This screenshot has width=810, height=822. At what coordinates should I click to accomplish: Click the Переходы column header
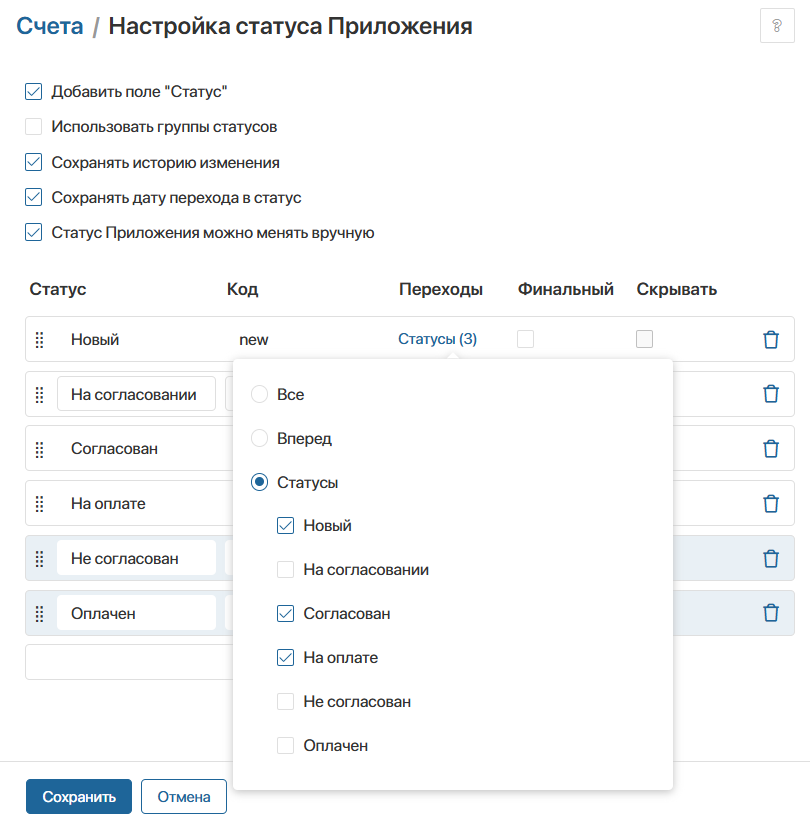[x=441, y=289]
